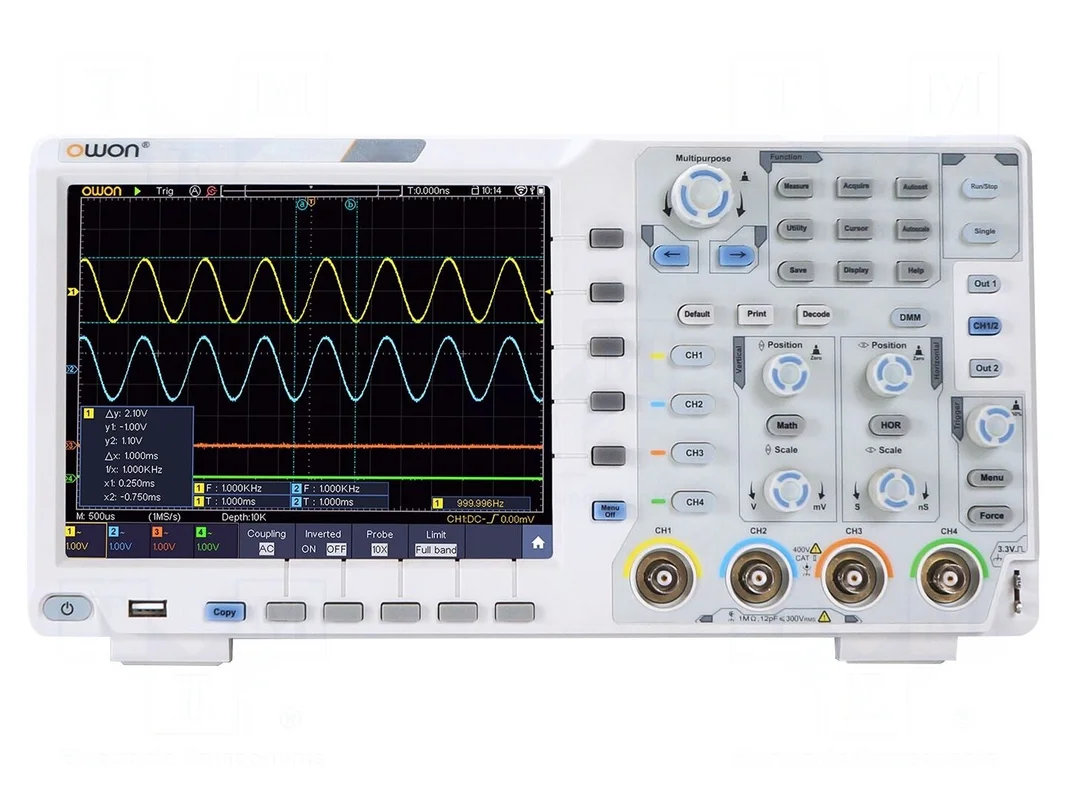Viewport: 1066px width, 800px height.
Task: Set Inverted to ON
Action: pos(309,549)
